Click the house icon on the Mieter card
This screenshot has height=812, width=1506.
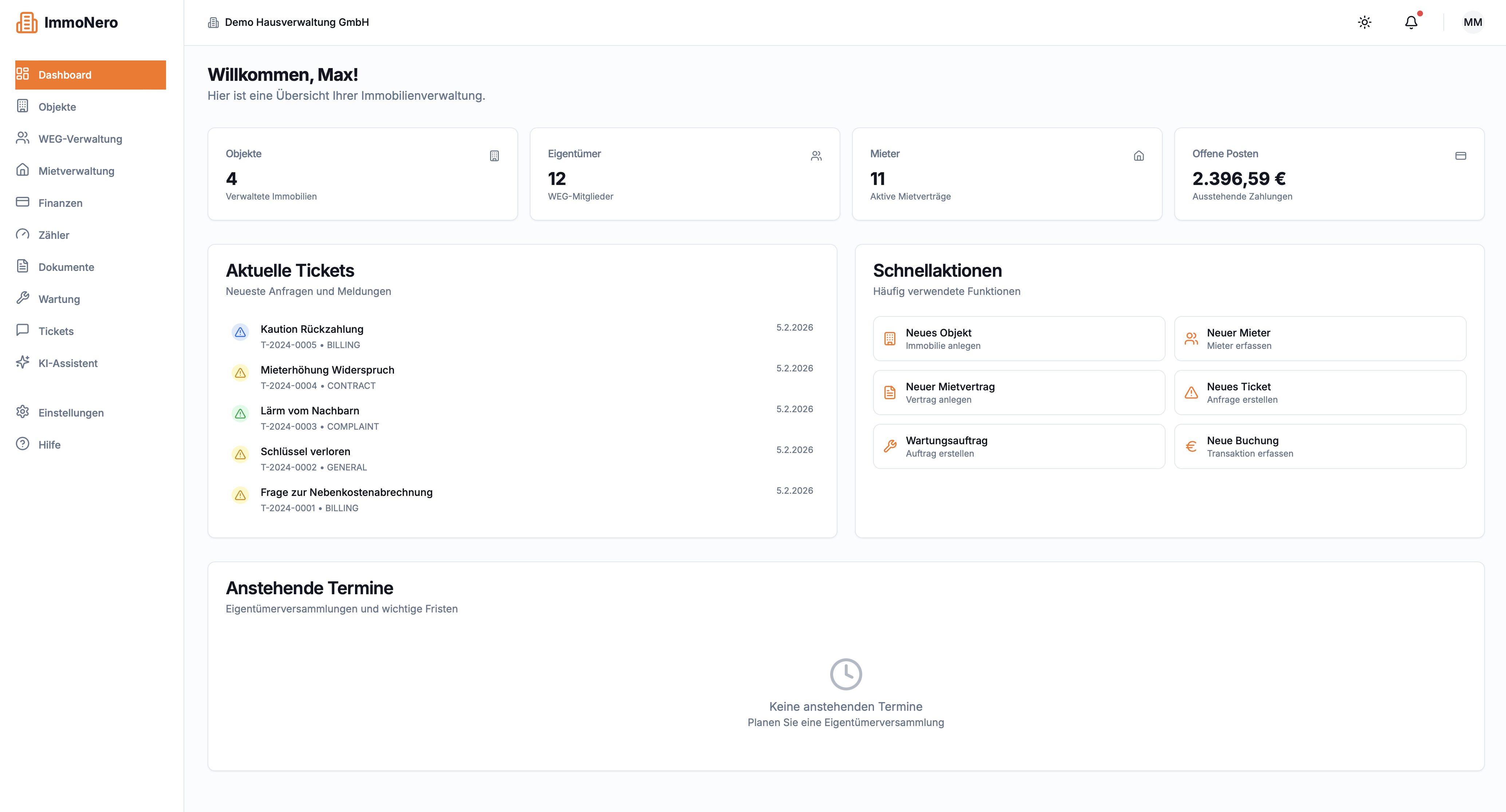point(1139,155)
